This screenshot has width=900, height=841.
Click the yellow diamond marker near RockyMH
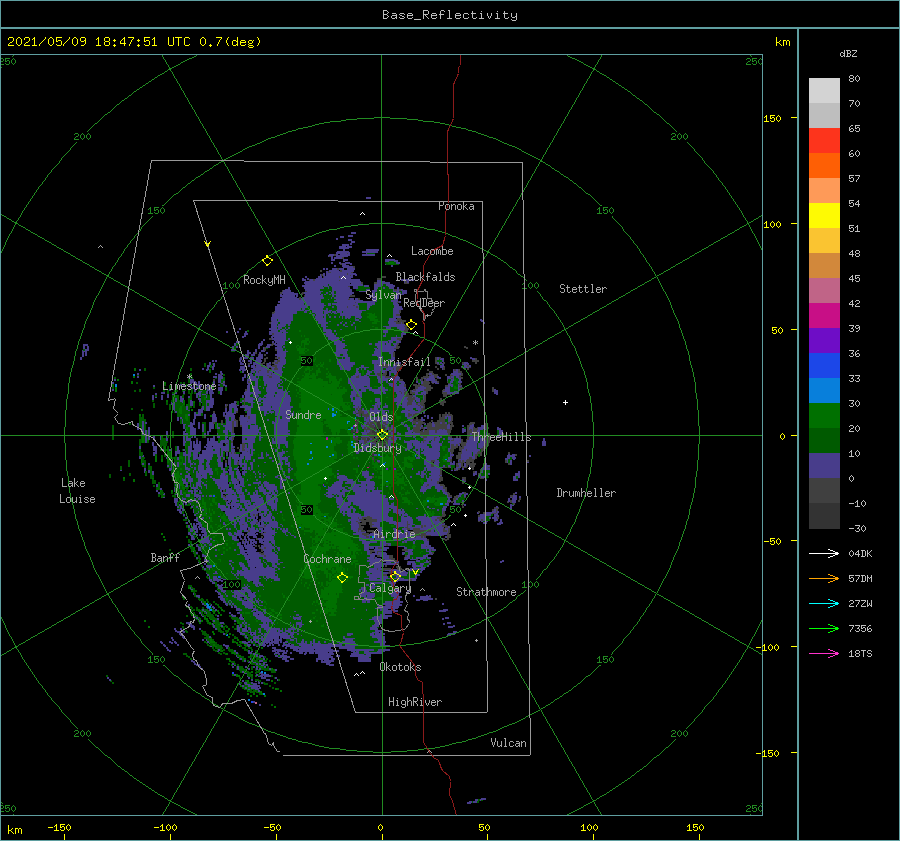coord(267,261)
